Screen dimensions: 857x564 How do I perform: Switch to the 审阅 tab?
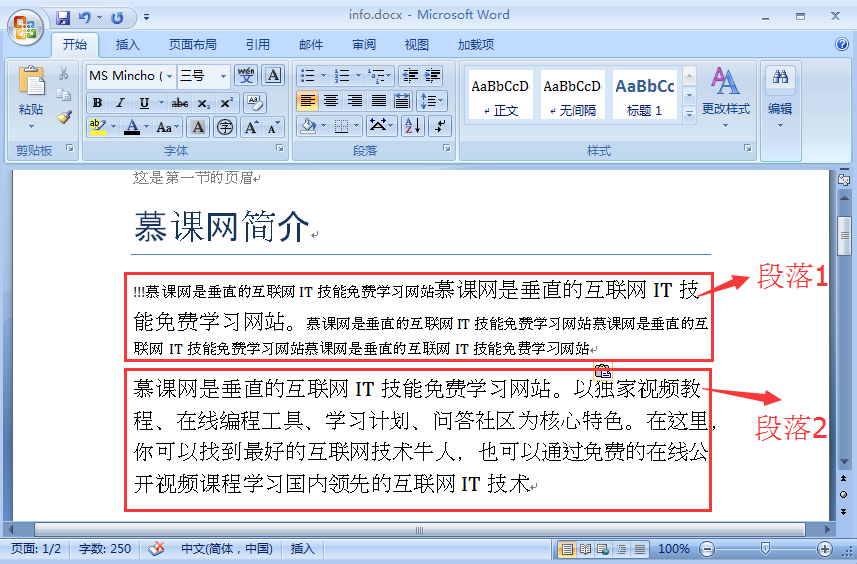point(364,44)
